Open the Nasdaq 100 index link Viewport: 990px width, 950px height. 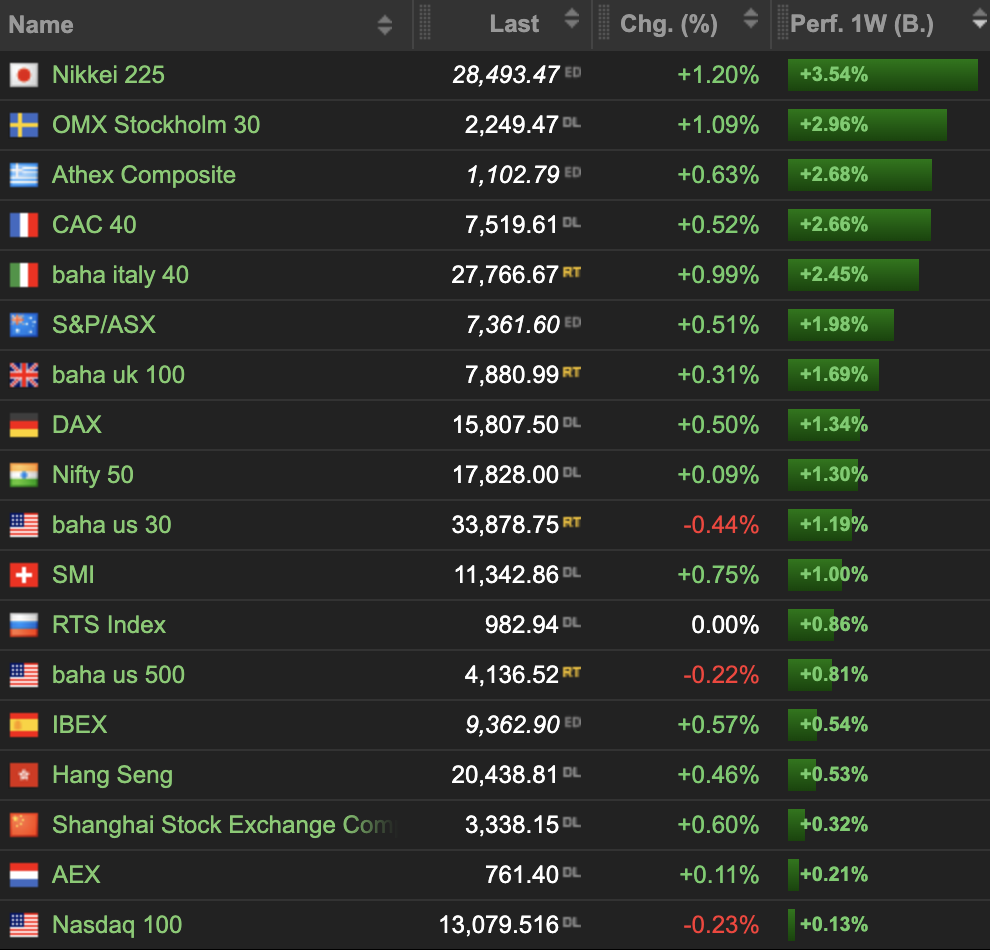[x=117, y=925]
